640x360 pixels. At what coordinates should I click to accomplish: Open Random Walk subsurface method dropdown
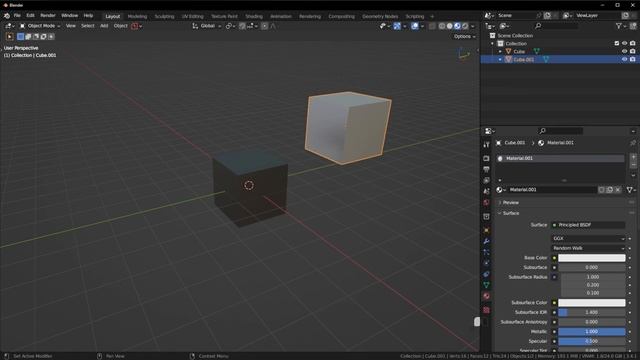click(588, 248)
